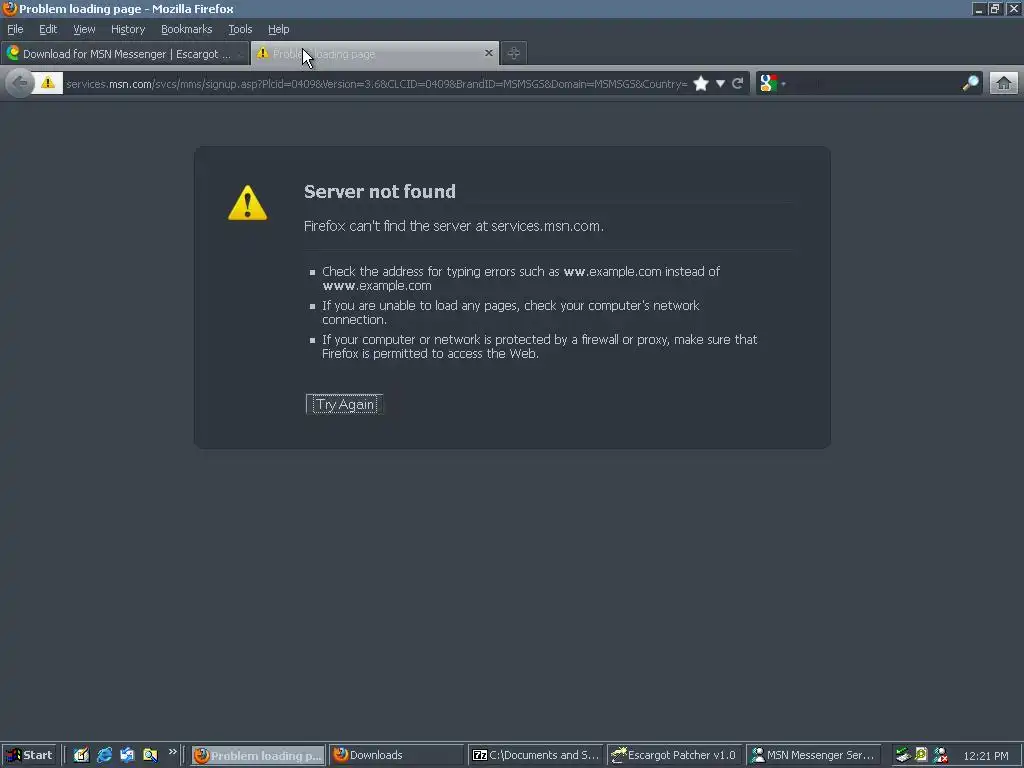
Task: Click the 'check your computer's network connection' bullet
Action: (x=511, y=312)
